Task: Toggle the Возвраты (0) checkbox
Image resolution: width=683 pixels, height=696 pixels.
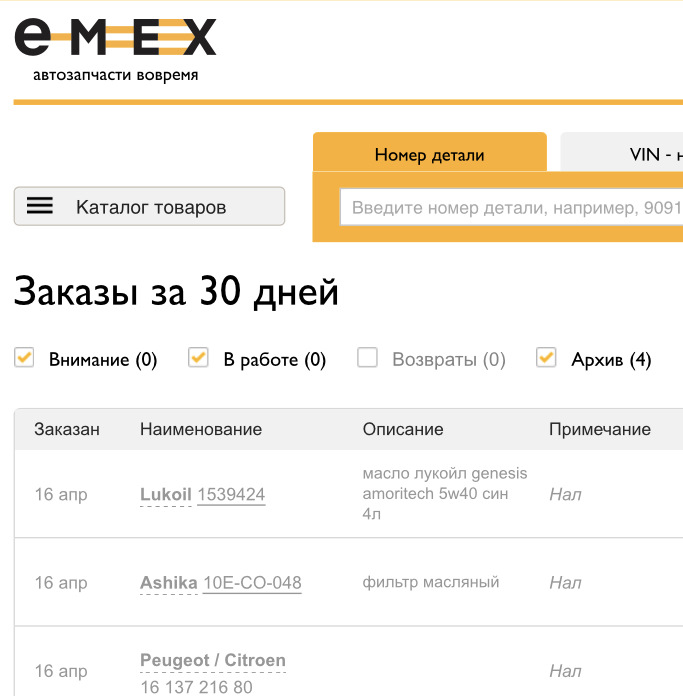Action: point(367,358)
